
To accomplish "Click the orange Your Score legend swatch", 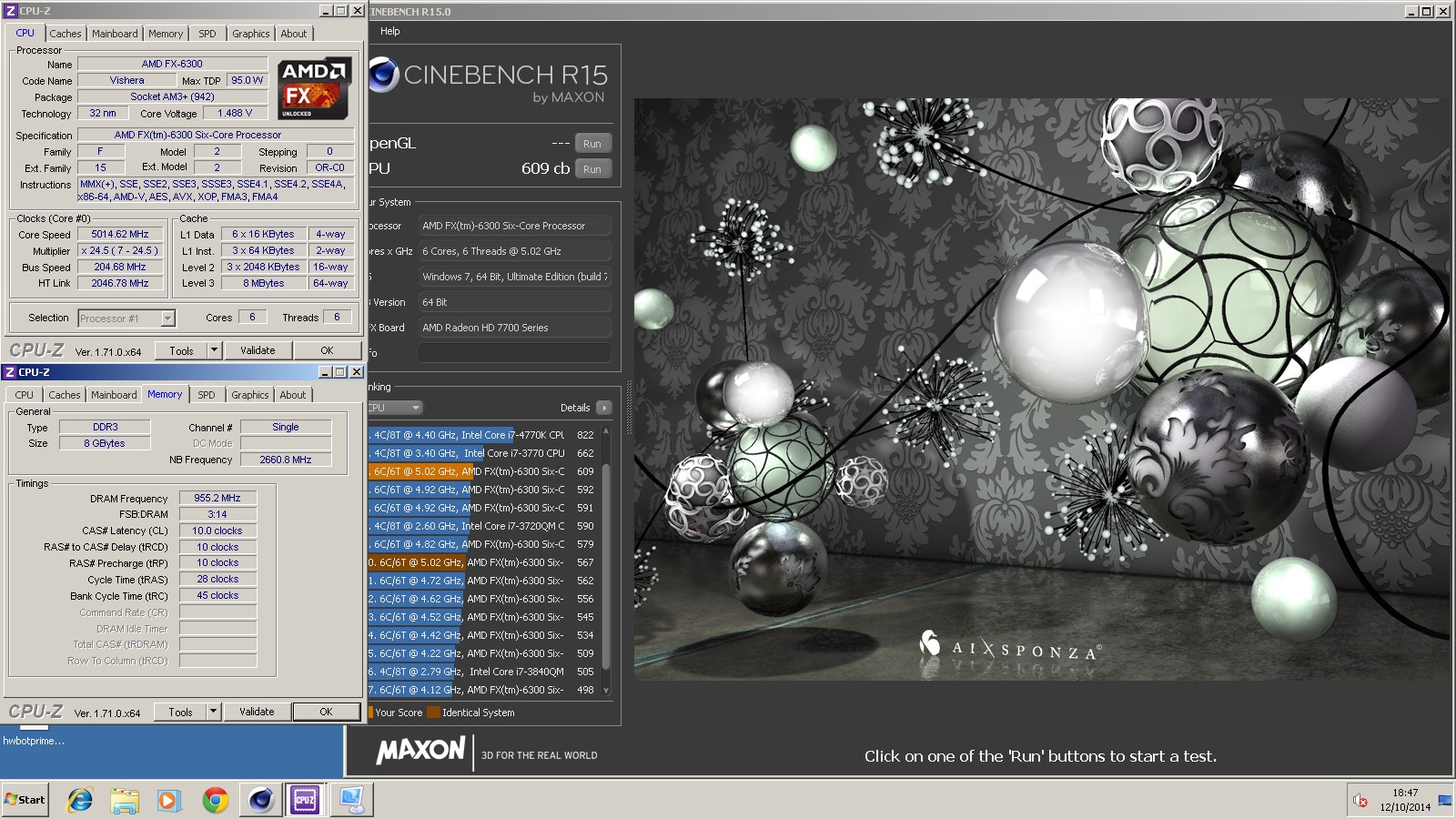I will [x=370, y=713].
